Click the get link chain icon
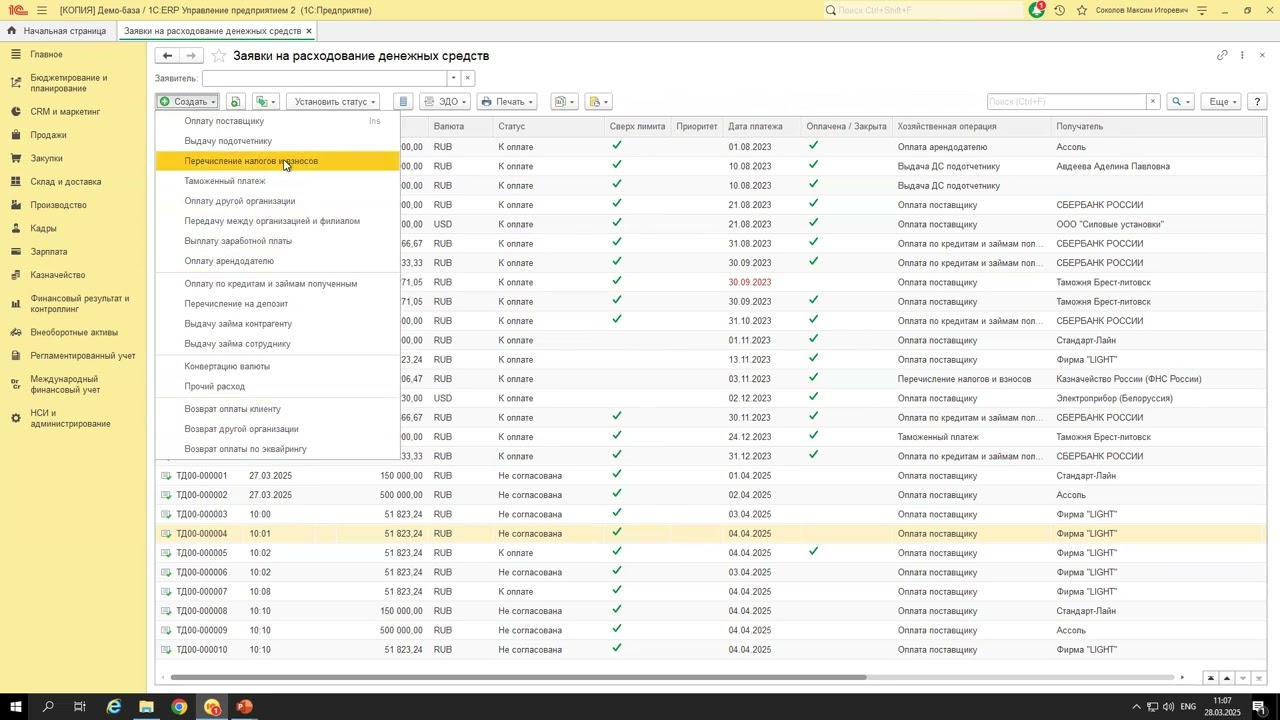 tap(1222, 55)
